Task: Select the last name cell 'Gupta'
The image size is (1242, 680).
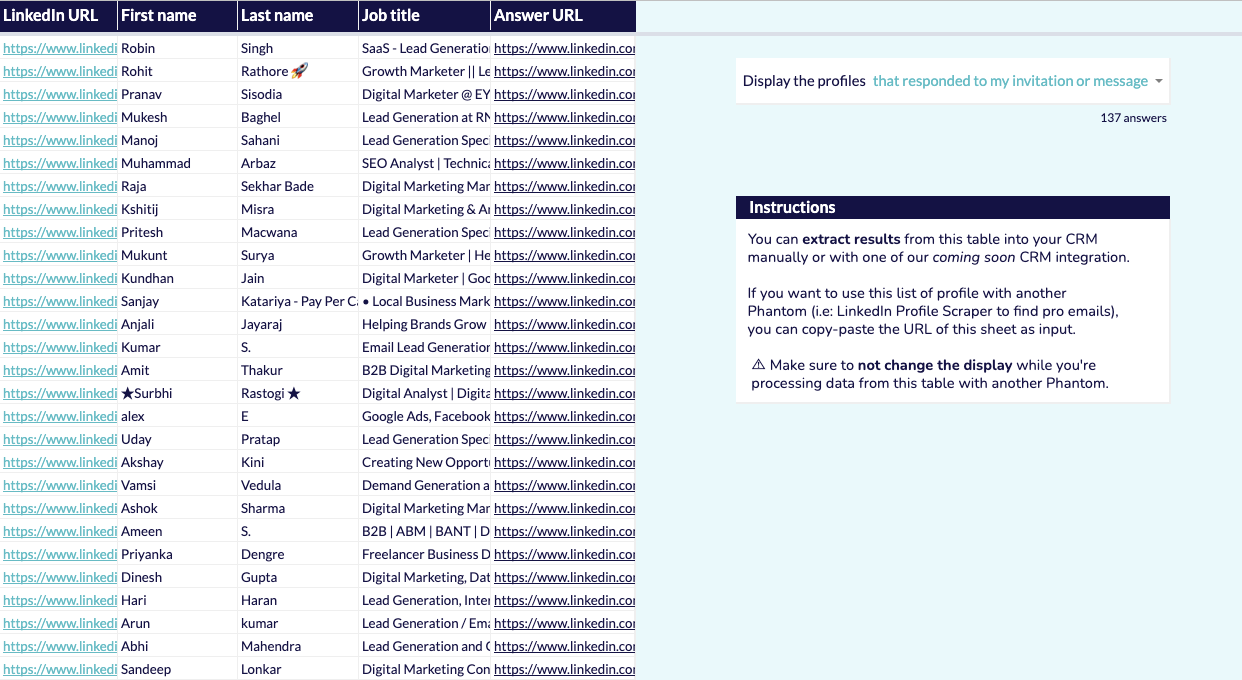Action: coord(298,577)
